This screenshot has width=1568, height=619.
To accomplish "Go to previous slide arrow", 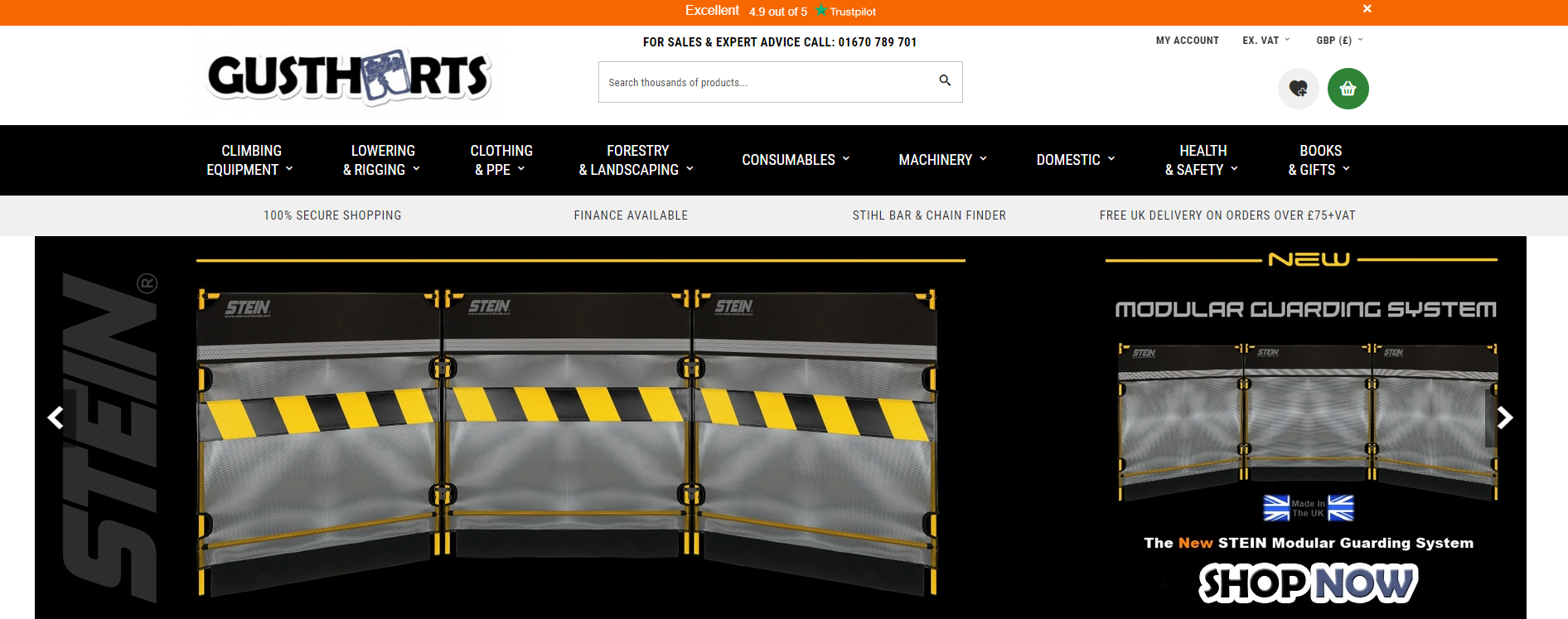I will coord(56,418).
